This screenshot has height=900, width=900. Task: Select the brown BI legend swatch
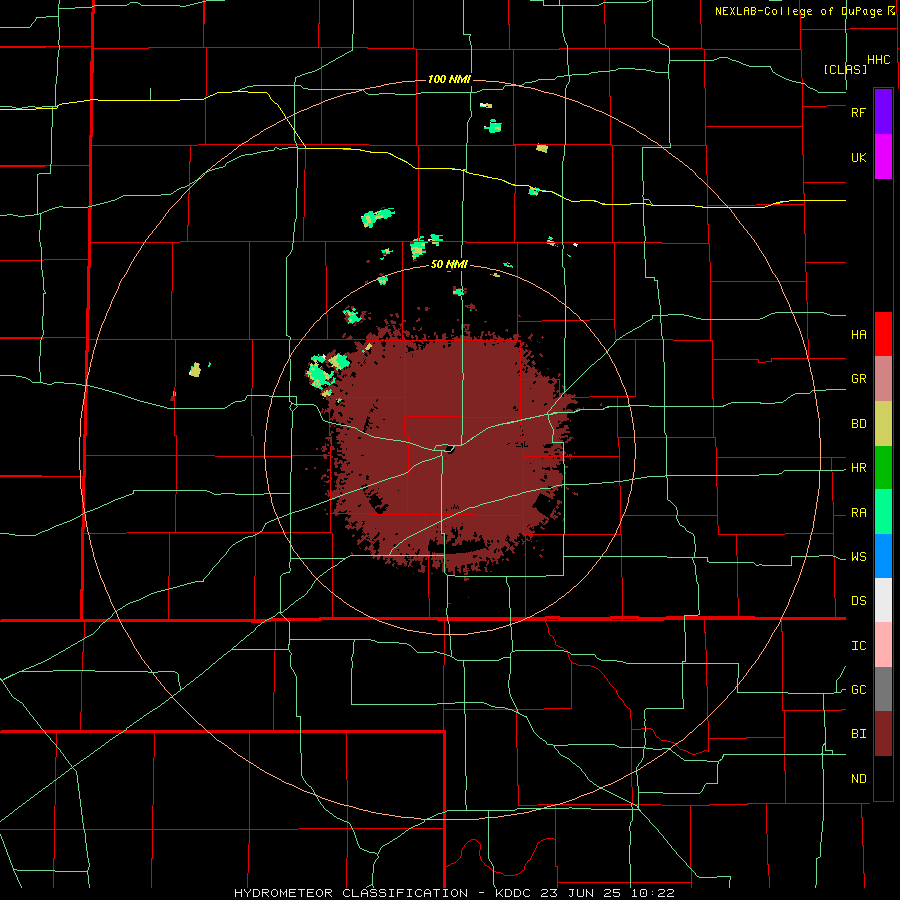[883, 734]
